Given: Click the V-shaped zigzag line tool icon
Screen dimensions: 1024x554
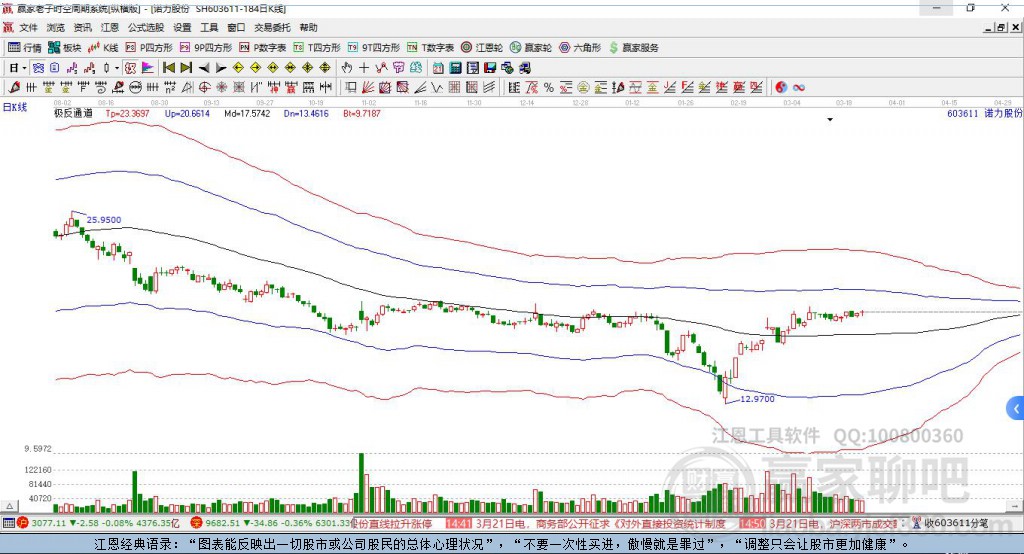Looking at the screenshot, I should coord(436,87).
